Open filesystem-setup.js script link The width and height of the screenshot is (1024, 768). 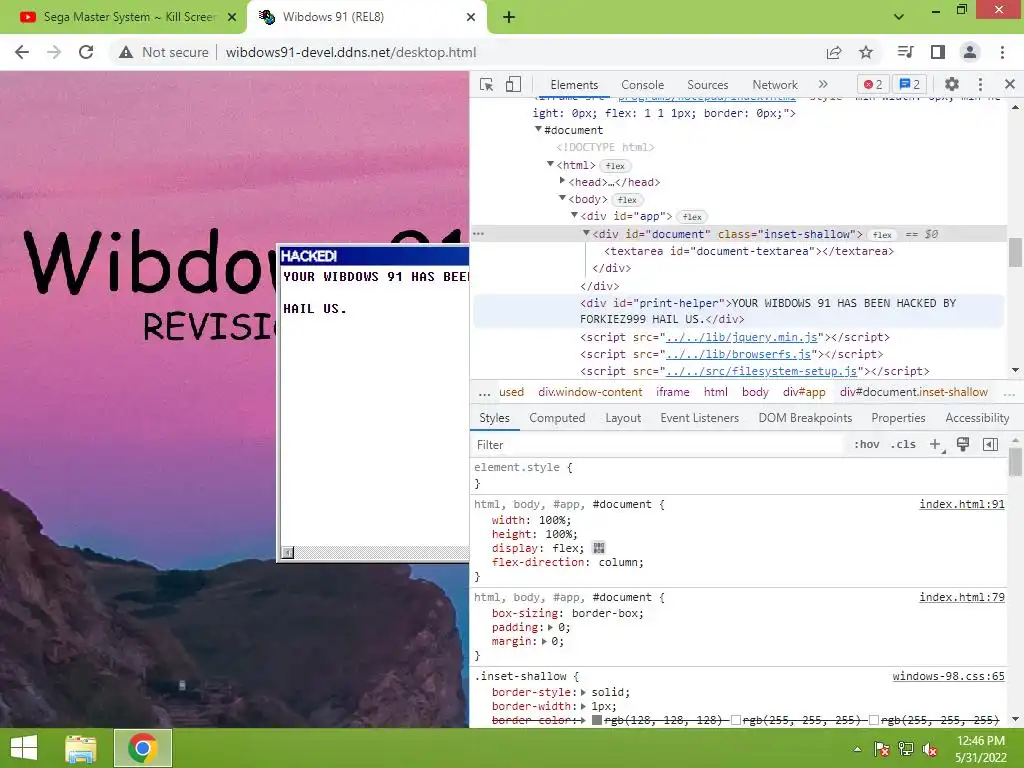tap(761, 371)
